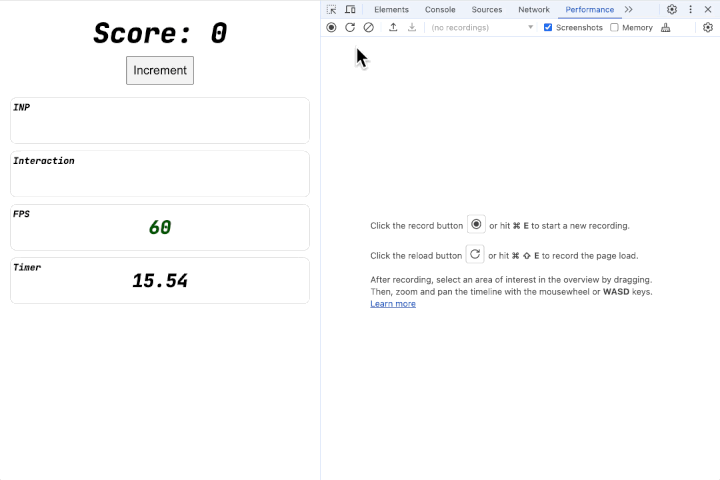
Task: Switch to the Network tab
Action: [534, 9]
